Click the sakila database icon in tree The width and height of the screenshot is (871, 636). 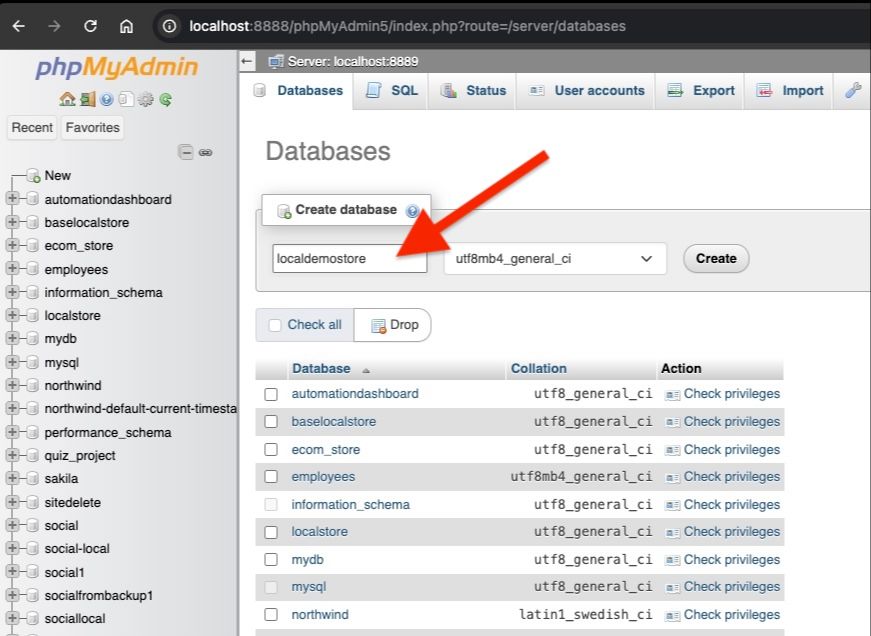tap(33, 478)
